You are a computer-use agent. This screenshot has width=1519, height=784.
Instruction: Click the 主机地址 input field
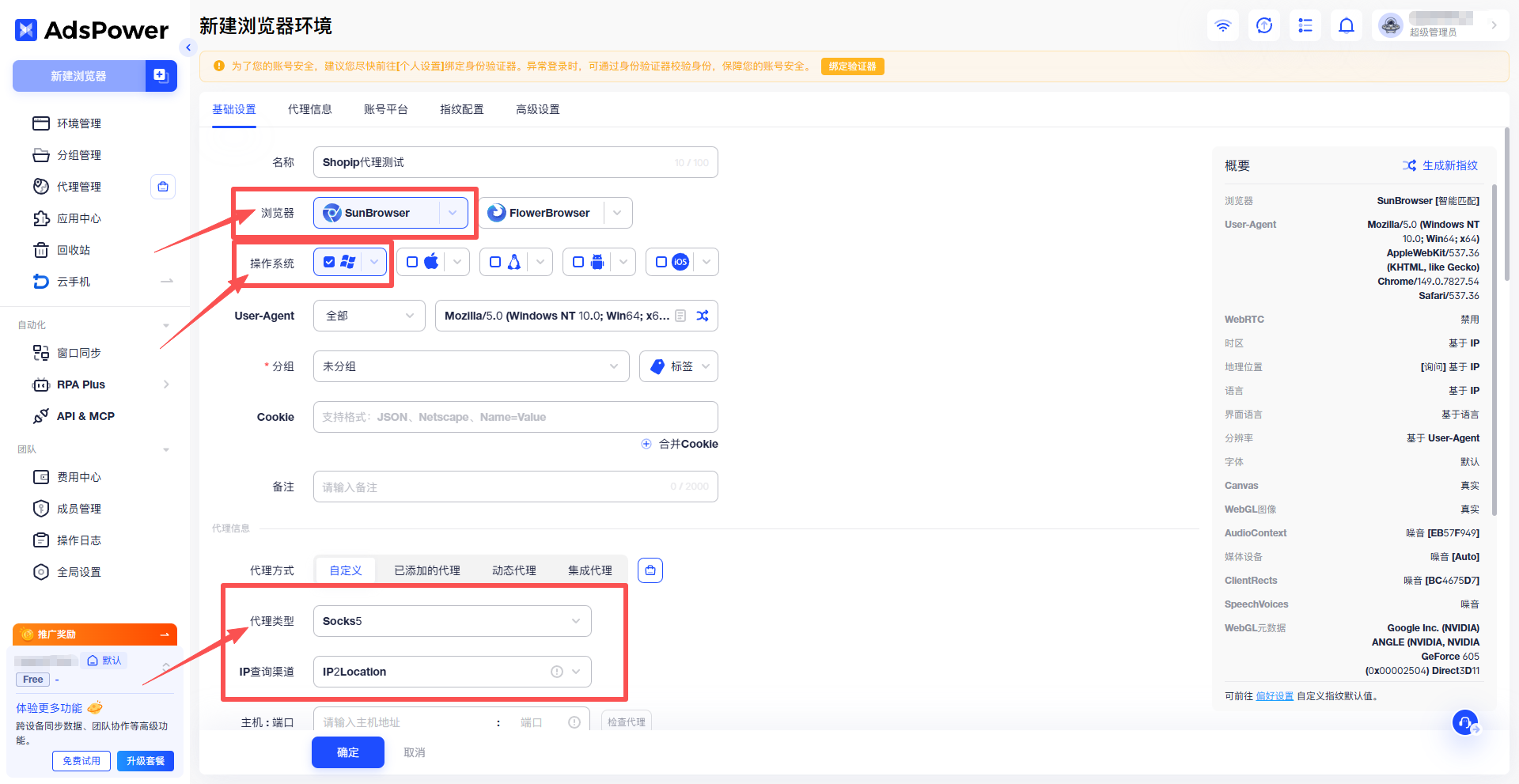(403, 722)
